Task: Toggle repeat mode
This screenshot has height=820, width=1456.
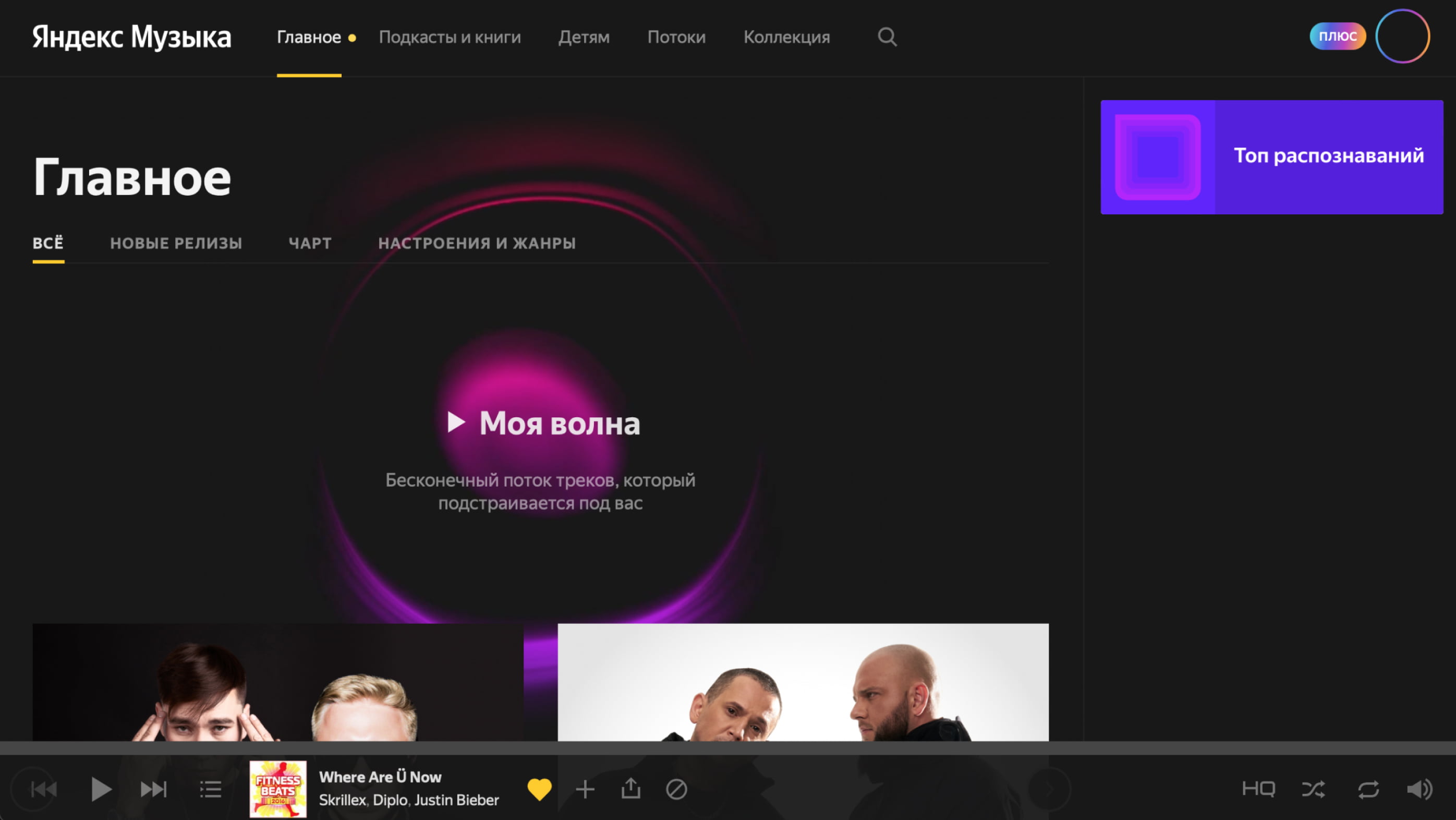Action: tap(1368, 789)
